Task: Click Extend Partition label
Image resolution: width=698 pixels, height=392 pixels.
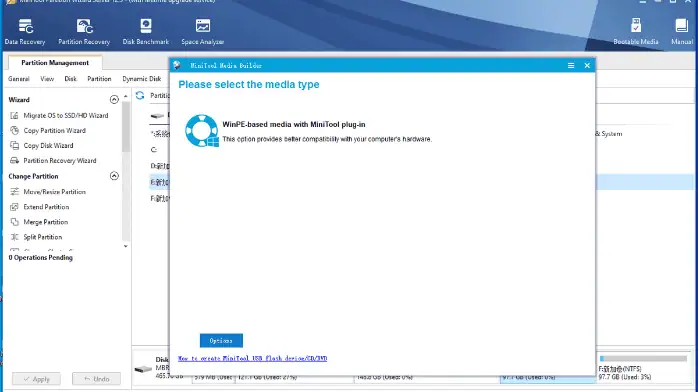Action: point(46,207)
